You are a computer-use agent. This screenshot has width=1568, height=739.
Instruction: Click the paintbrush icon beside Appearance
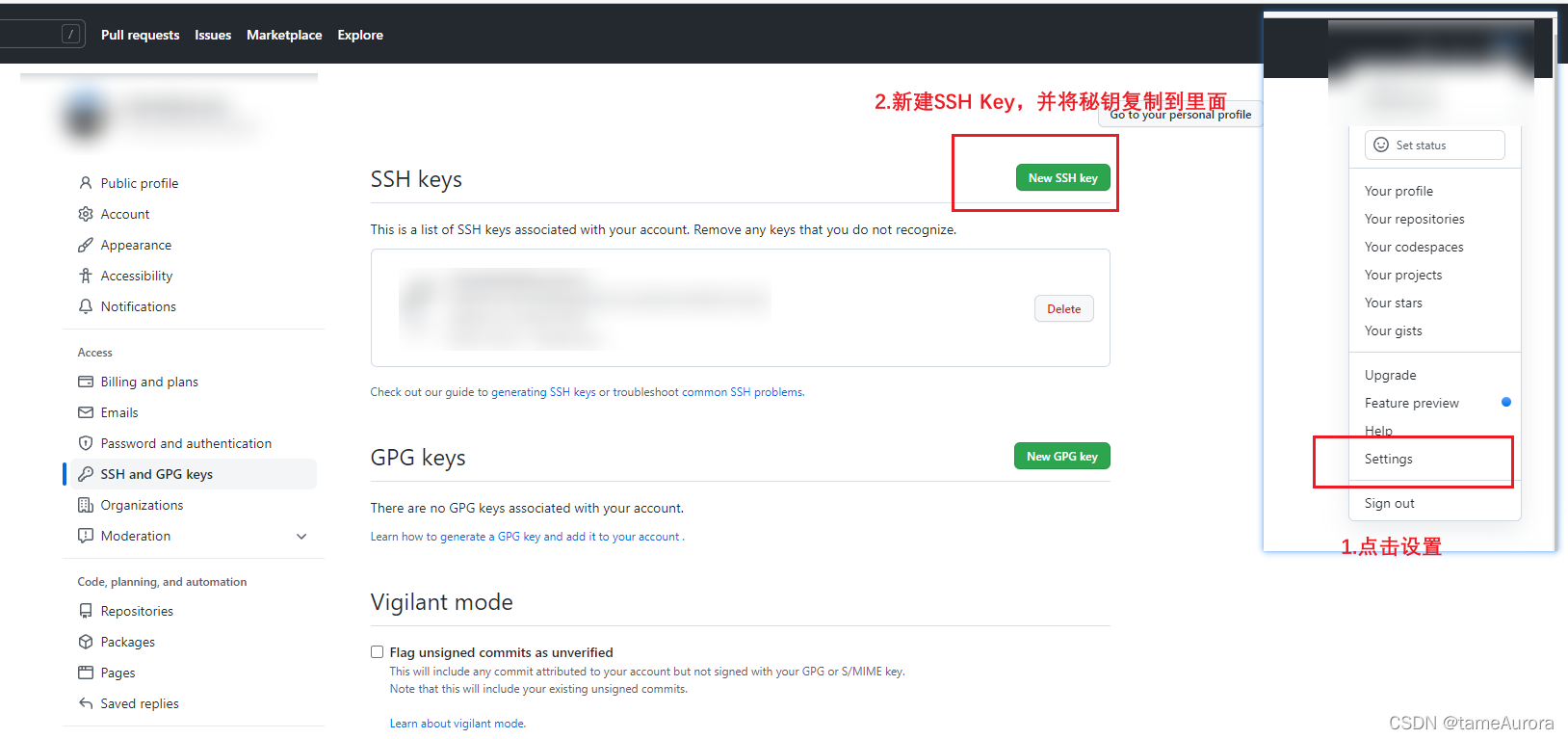click(x=86, y=245)
